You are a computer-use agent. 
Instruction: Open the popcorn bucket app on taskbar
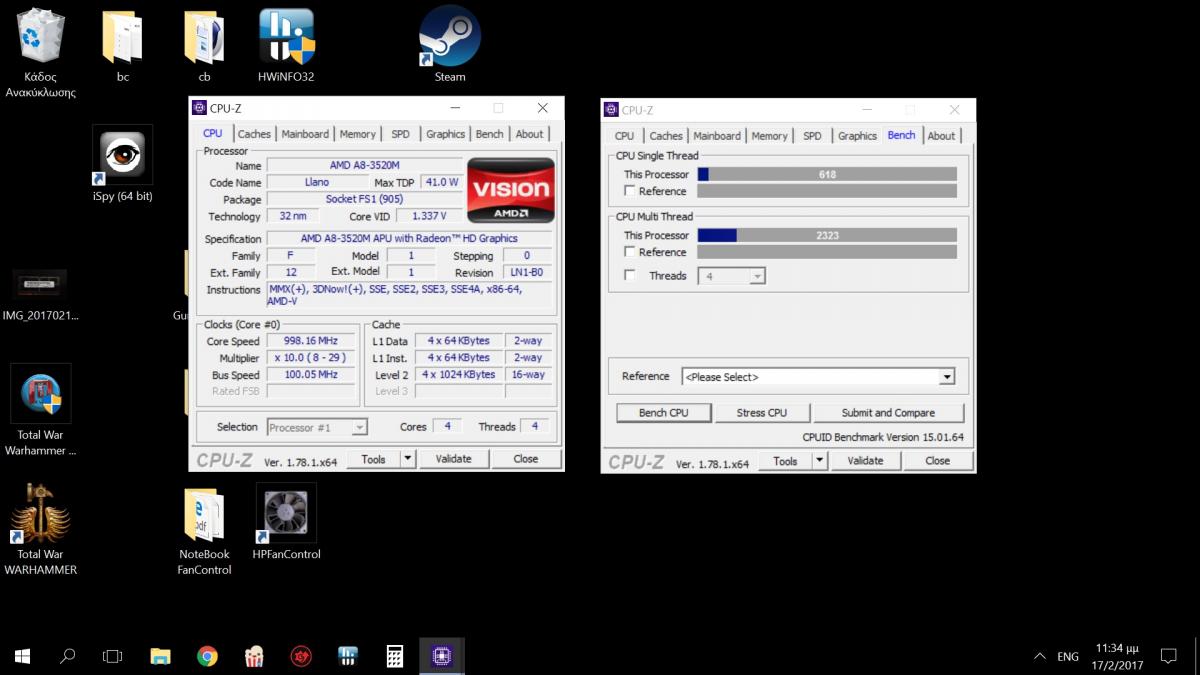(254, 656)
